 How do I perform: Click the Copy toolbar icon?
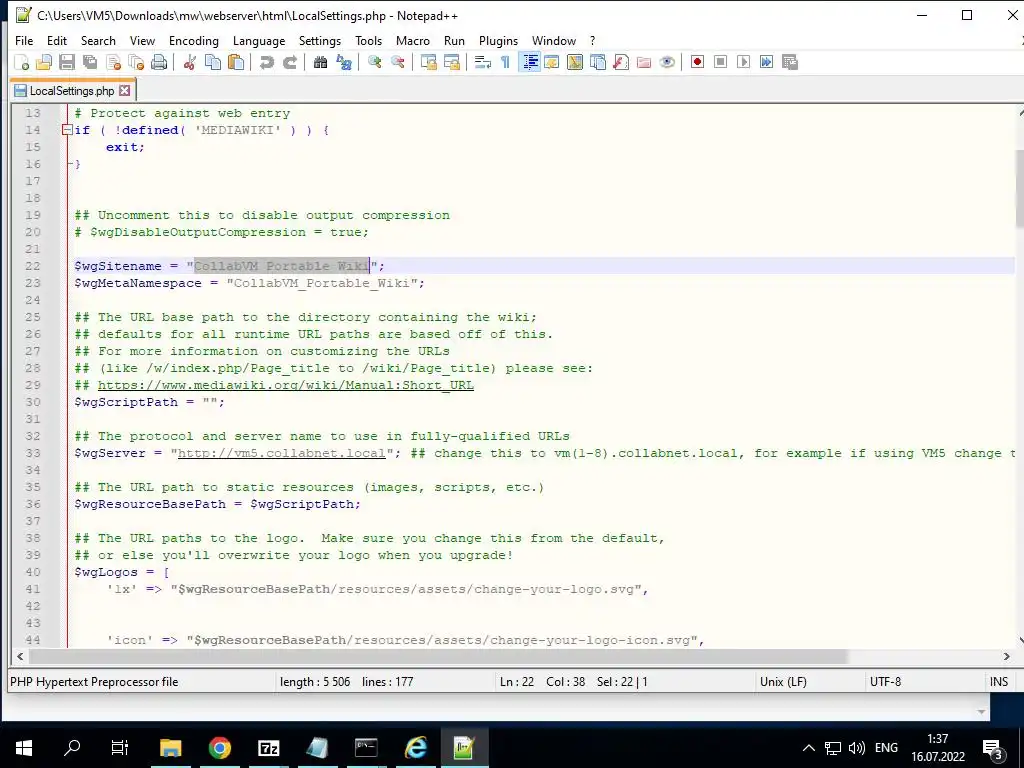coord(213,62)
